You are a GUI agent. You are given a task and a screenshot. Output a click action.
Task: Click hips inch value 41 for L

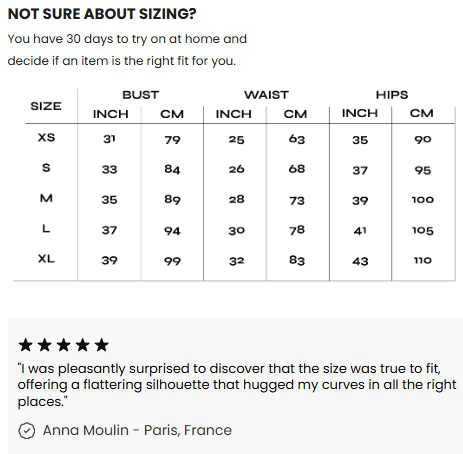coord(360,231)
